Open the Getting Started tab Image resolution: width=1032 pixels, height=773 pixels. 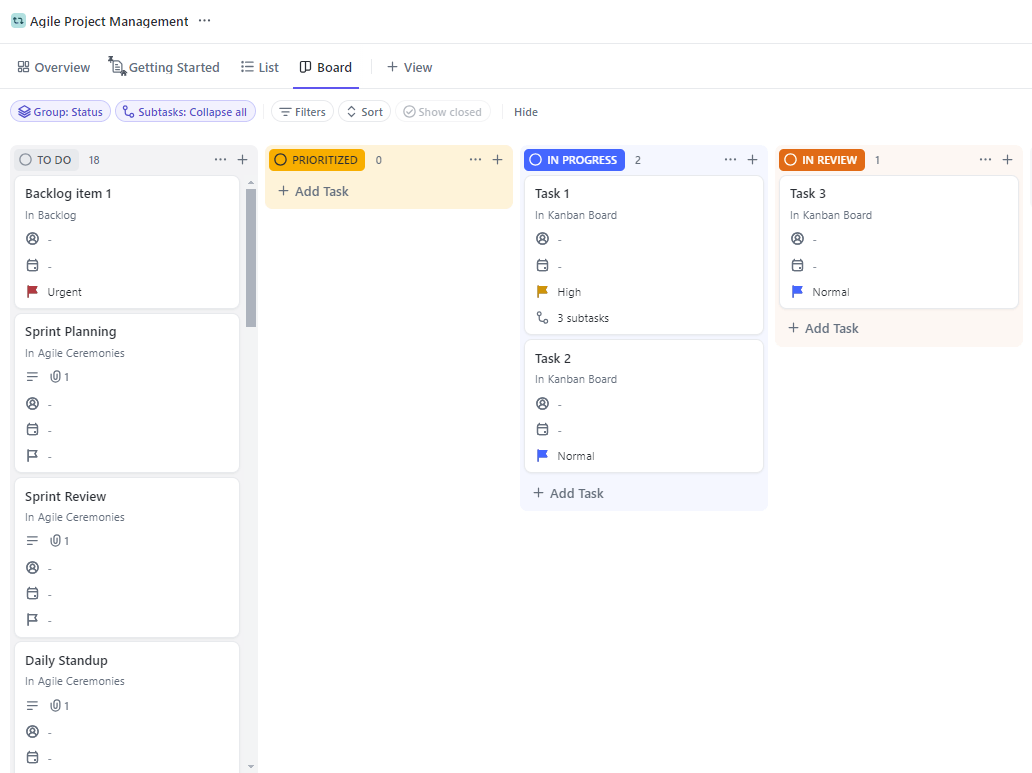[x=164, y=67]
